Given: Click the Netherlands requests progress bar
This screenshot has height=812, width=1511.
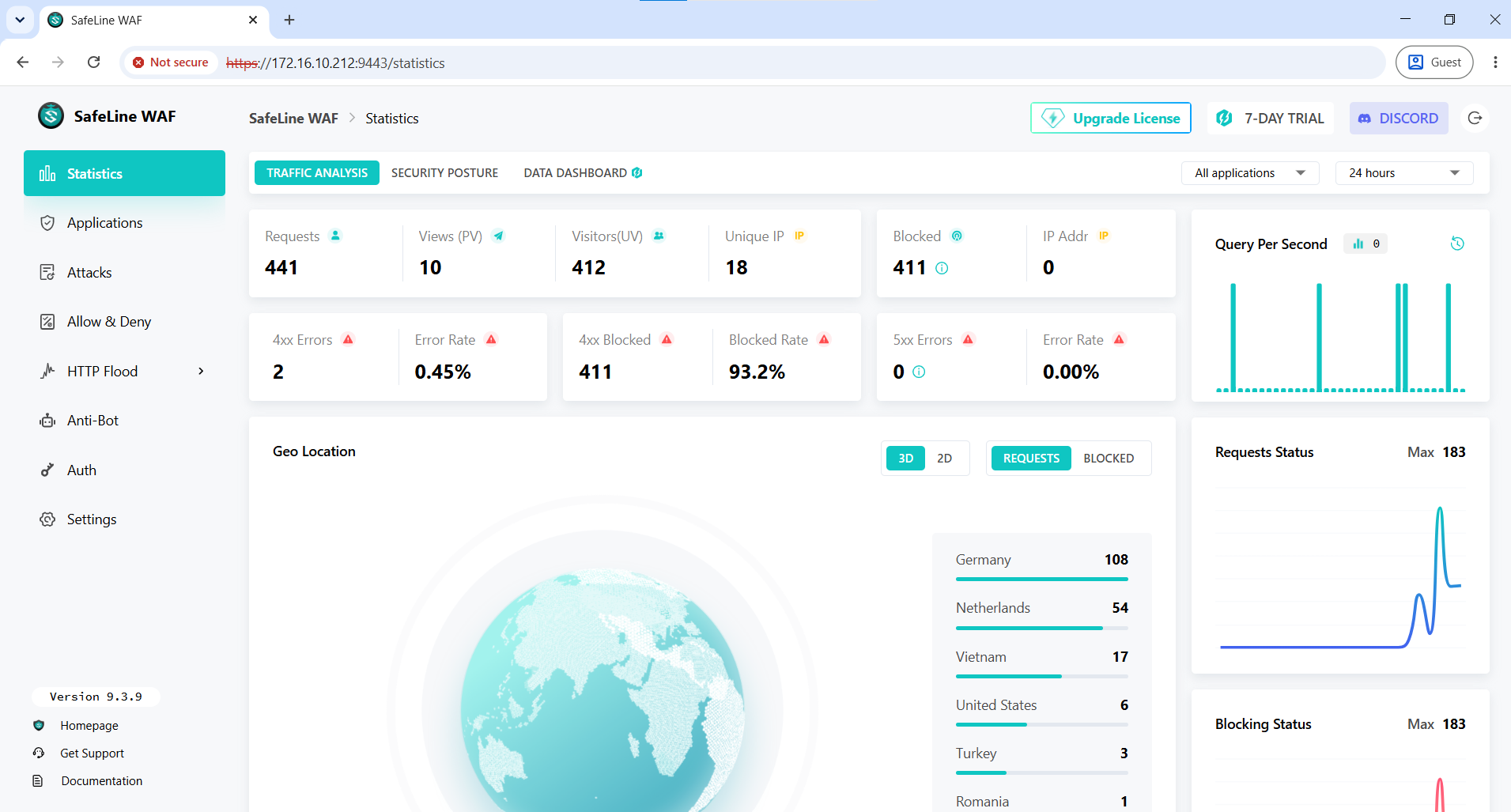Looking at the screenshot, I should pos(1042,628).
